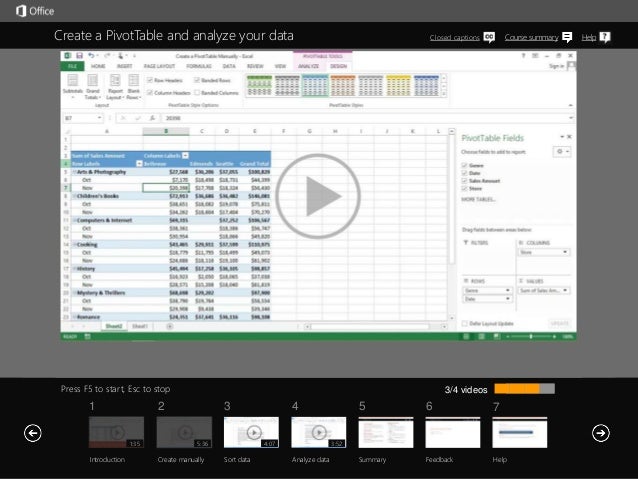The width and height of the screenshot is (638, 479).
Task: Open the Name Box dropdown
Action: [x=99, y=118]
